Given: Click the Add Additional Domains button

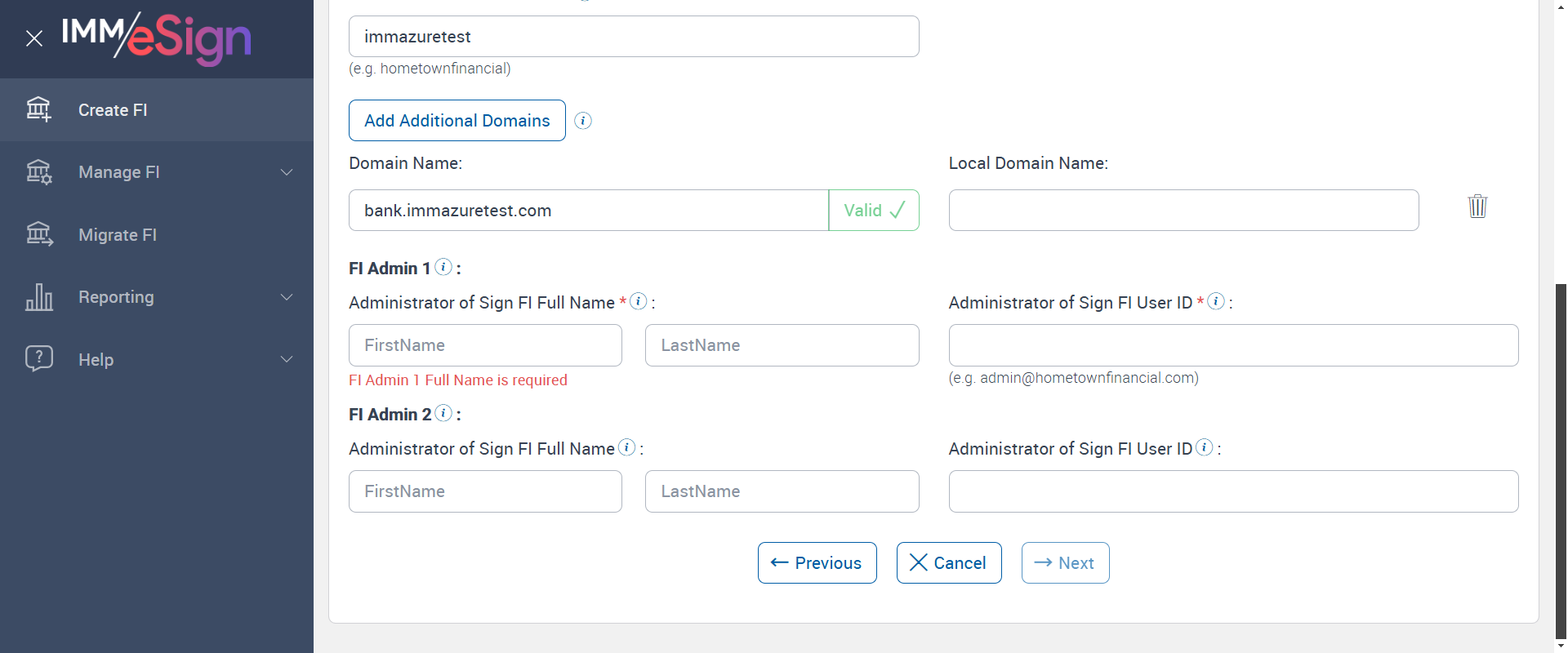Looking at the screenshot, I should click(x=457, y=121).
